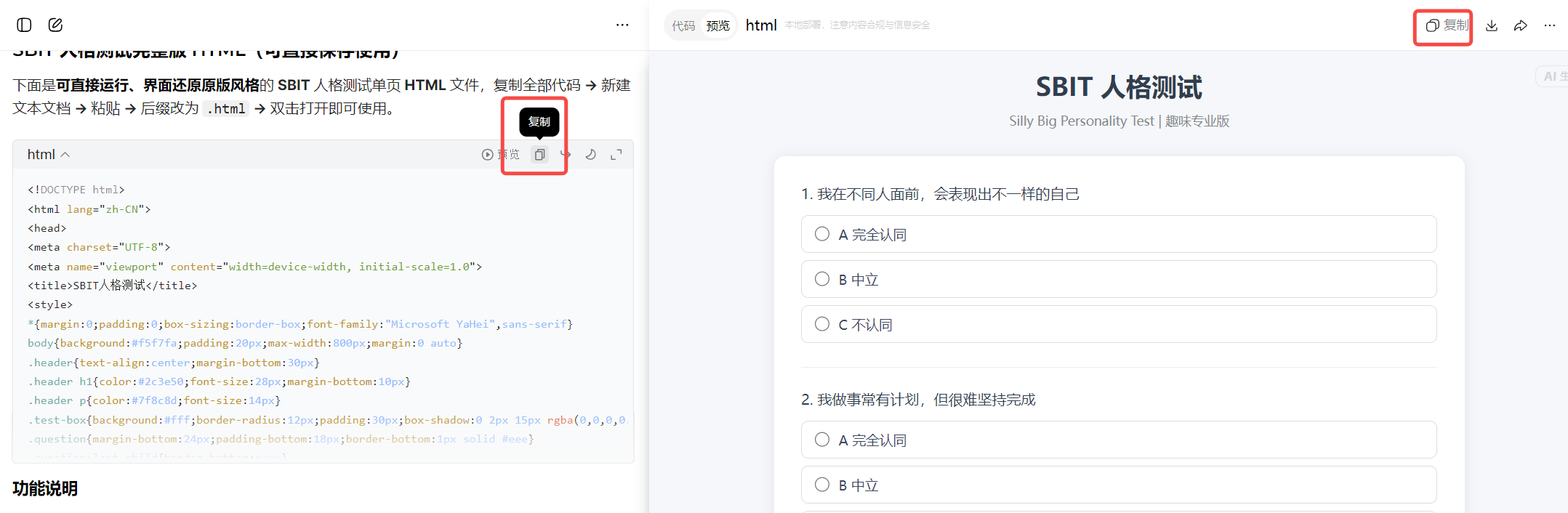Viewport: 1568px width, 513px height.
Task: Start a new chat with the edit icon
Action: pos(55,25)
